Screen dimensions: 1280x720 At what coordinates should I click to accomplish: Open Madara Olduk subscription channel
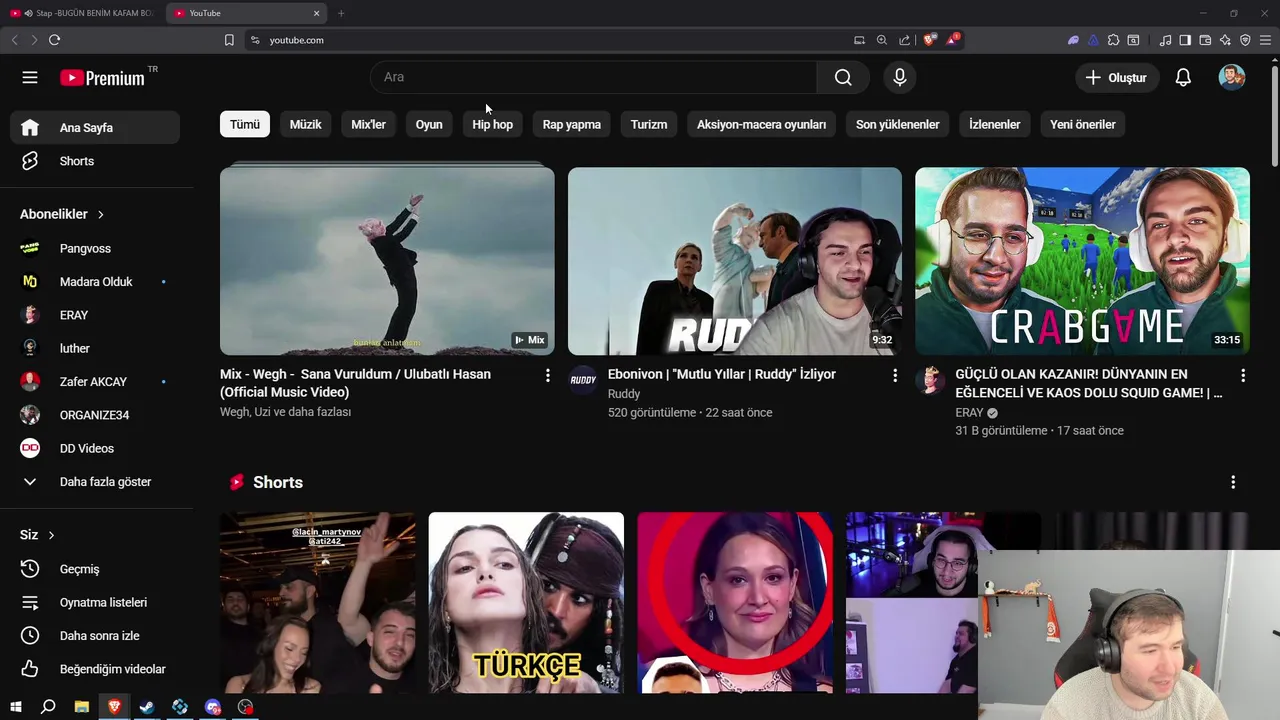95,282
